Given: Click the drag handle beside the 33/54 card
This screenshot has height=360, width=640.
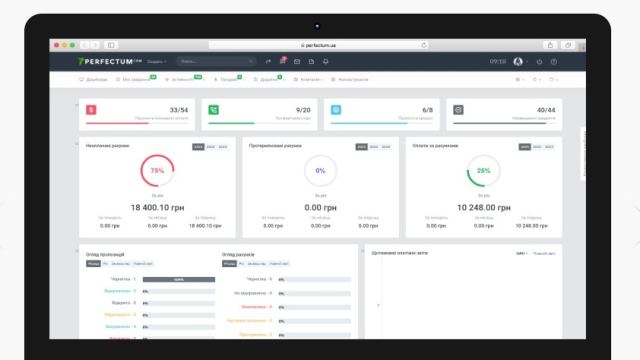Looking at the screenshot, I should tap(76, 105).
